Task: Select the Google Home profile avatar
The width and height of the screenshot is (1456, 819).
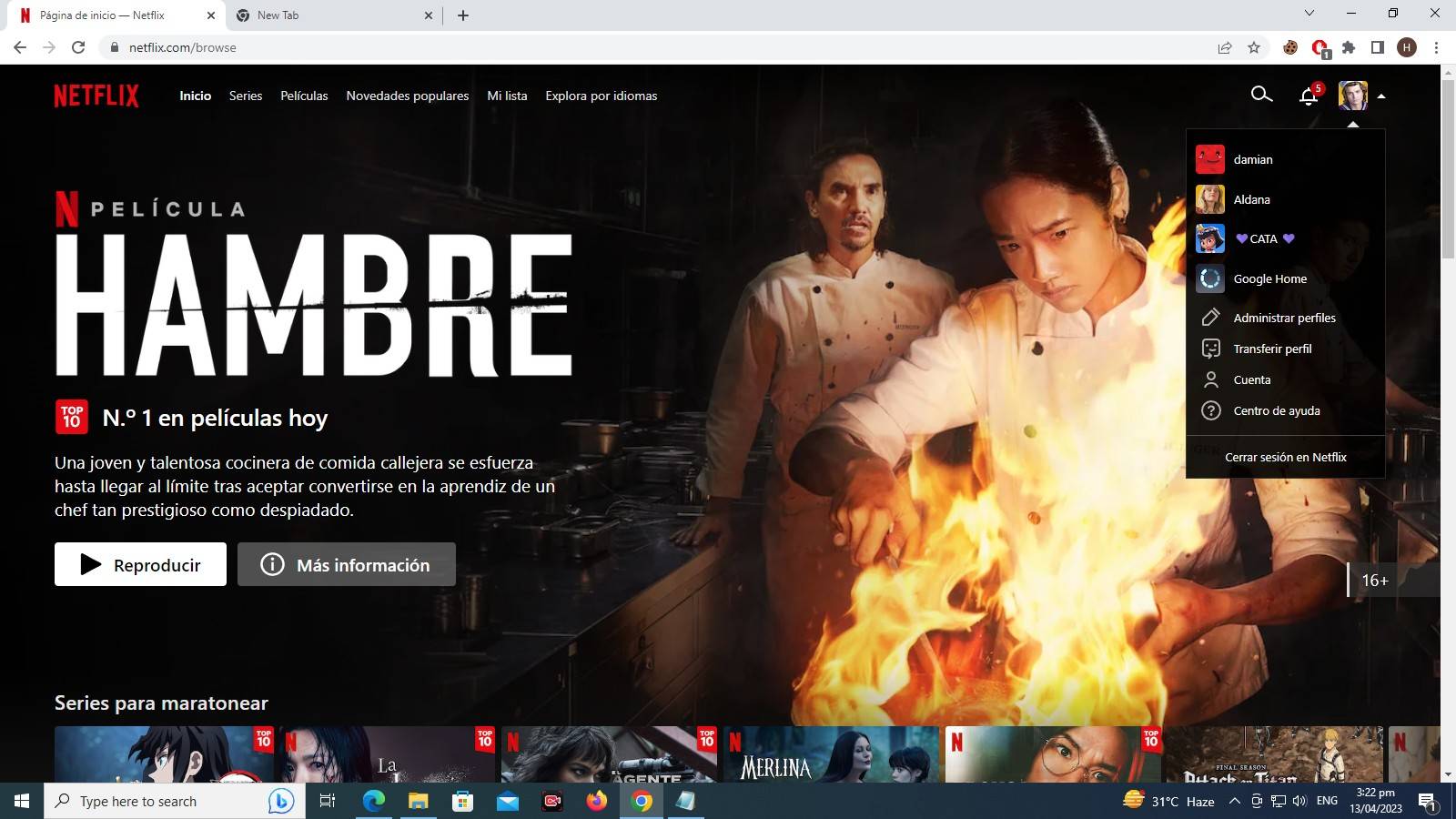Action: pyautogui.click(x=1210, y=278)
